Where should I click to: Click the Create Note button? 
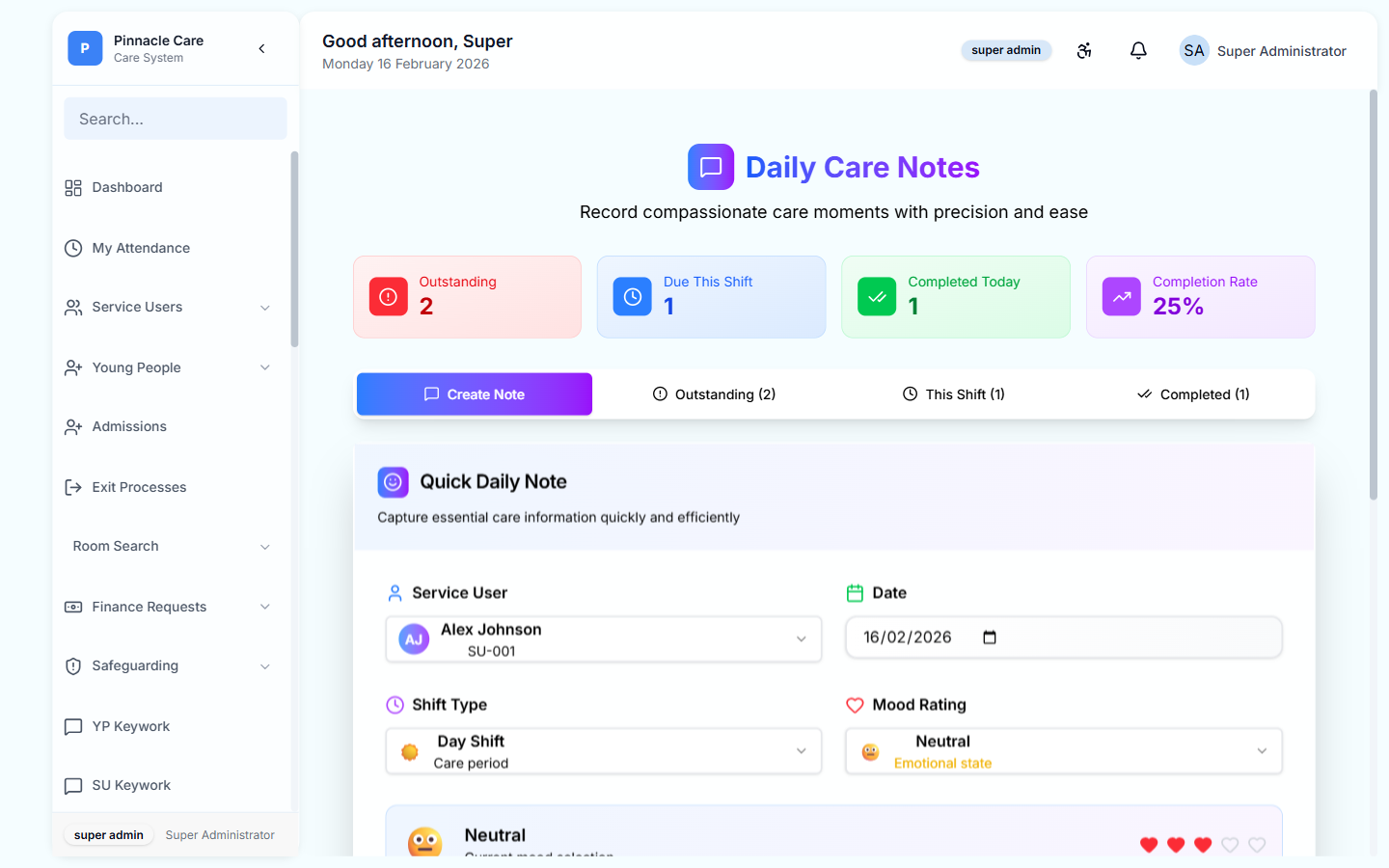[475, 394]
